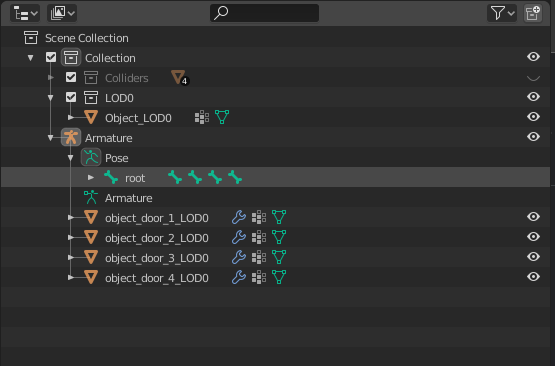The height and width of the screenshot is (366, 555).
Task: Click the vertex groups icon on object_door_3_LOD0
Action: tap(259, 257)
